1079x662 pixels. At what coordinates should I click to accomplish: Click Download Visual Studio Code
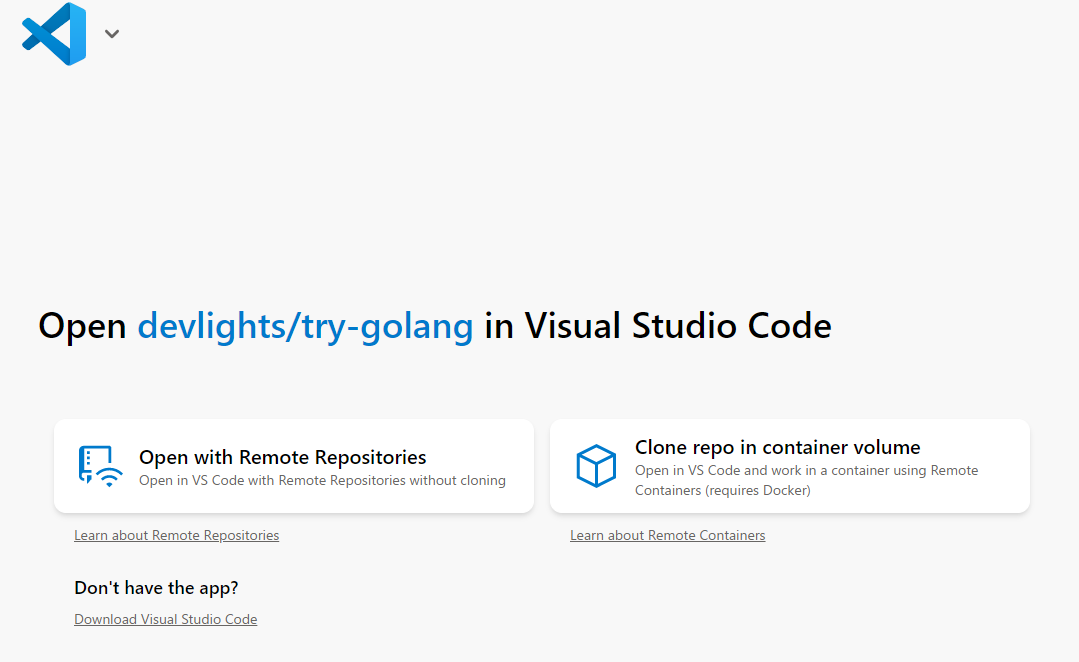[165, 619]
